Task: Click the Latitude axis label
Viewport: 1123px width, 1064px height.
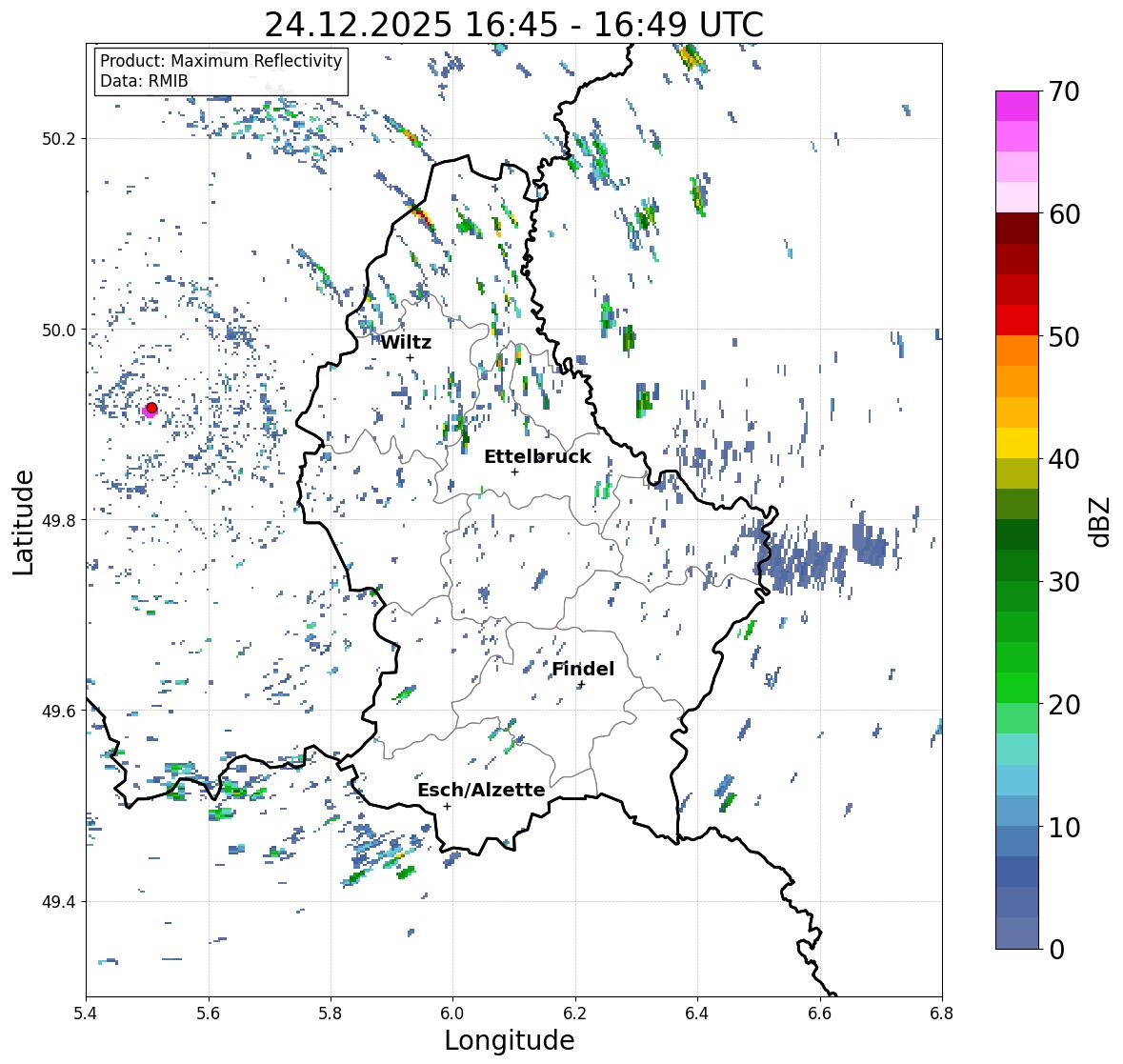Action: pos(23,523)
